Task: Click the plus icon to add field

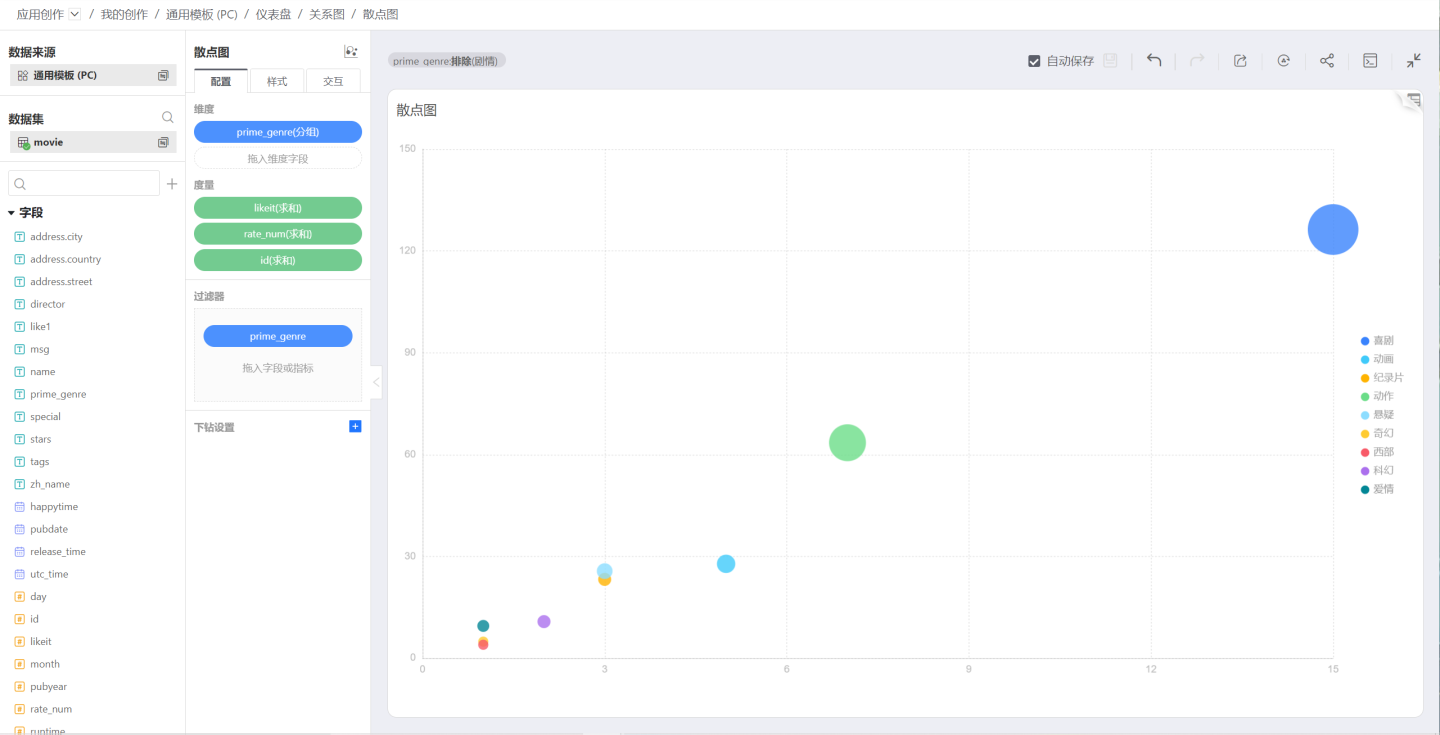Action: [x=172, y=184]
